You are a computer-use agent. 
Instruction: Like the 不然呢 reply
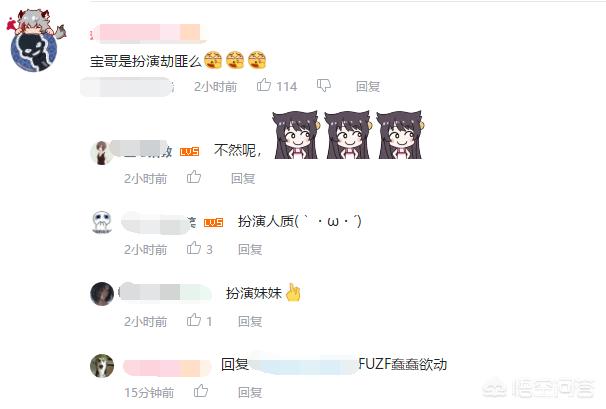click(x=194, y=177)
